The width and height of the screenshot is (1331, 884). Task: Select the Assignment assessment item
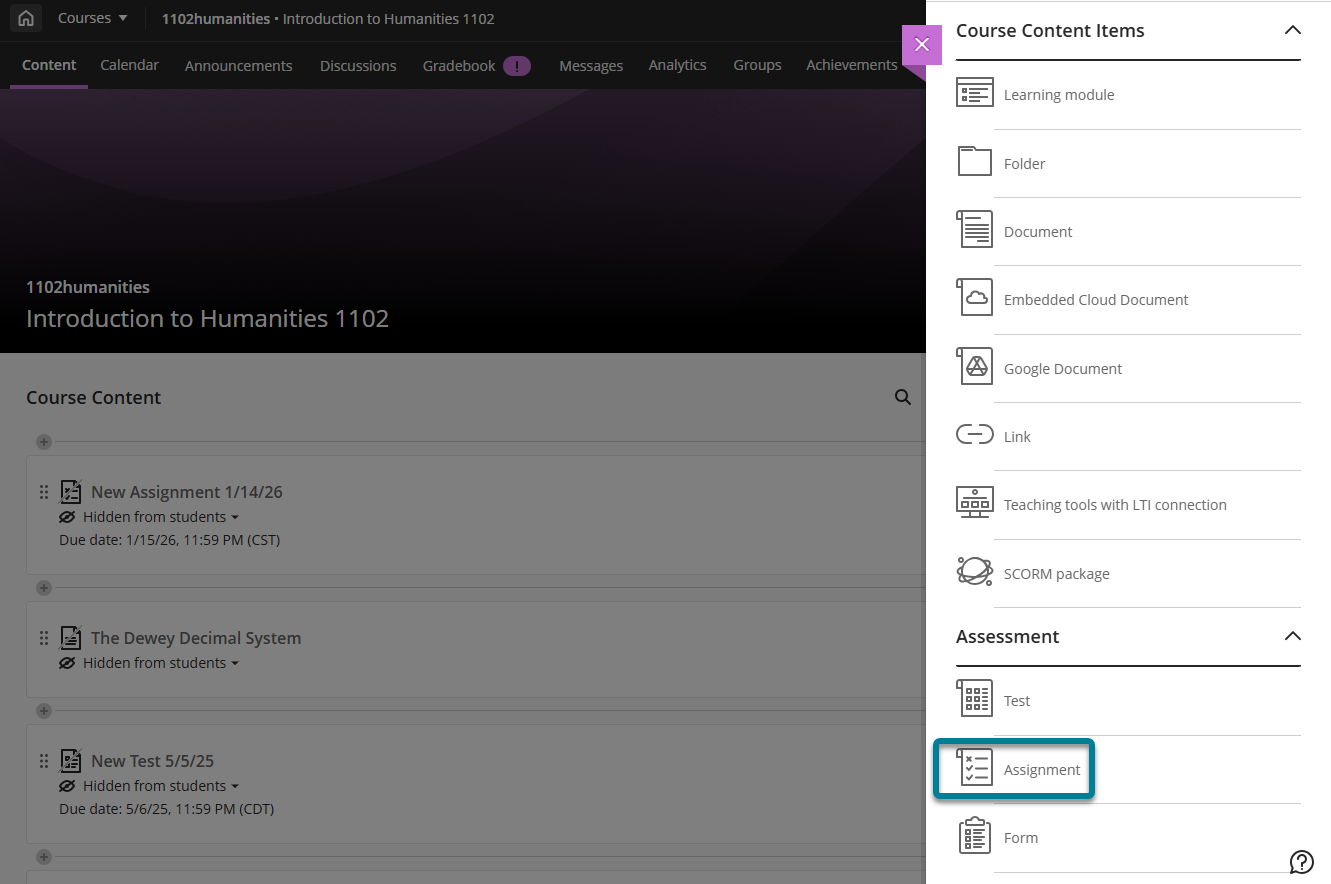1042,769
